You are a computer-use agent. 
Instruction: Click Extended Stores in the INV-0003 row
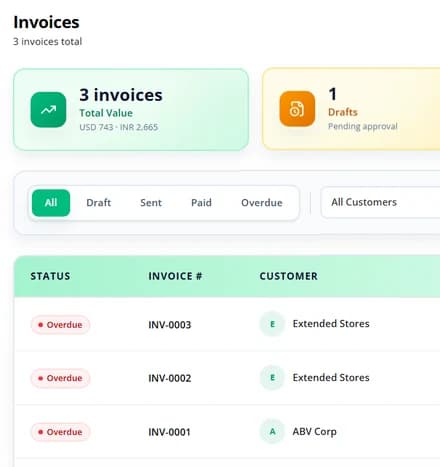331,324
